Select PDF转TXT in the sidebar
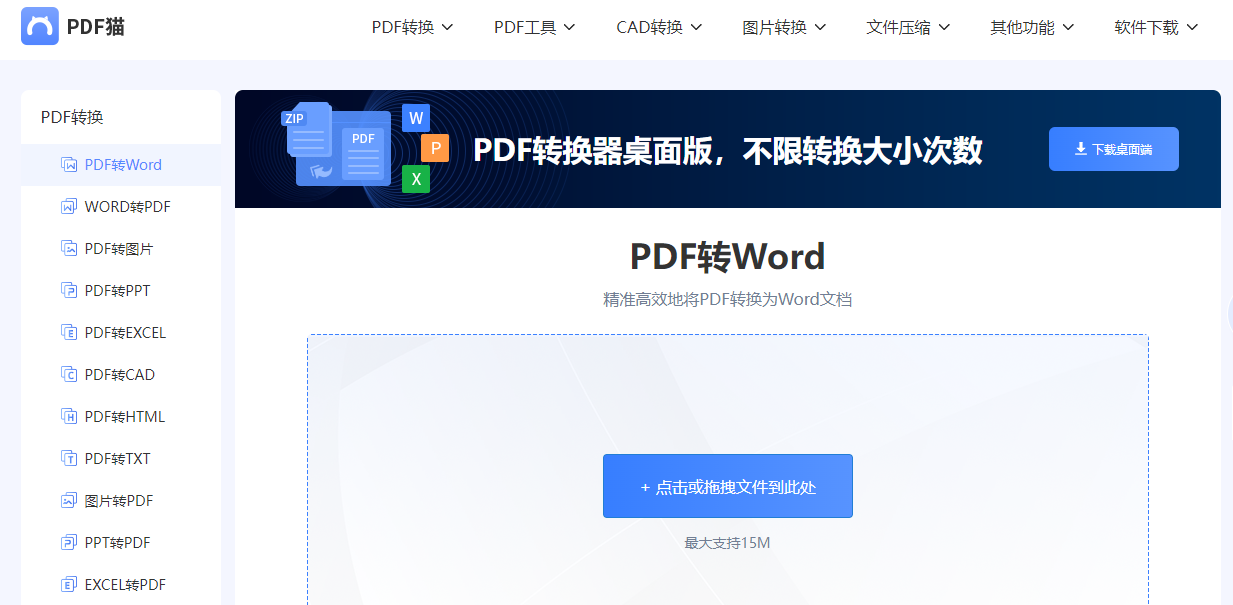The width and height of the screenshot is (1233, 605). click(121, 459)
